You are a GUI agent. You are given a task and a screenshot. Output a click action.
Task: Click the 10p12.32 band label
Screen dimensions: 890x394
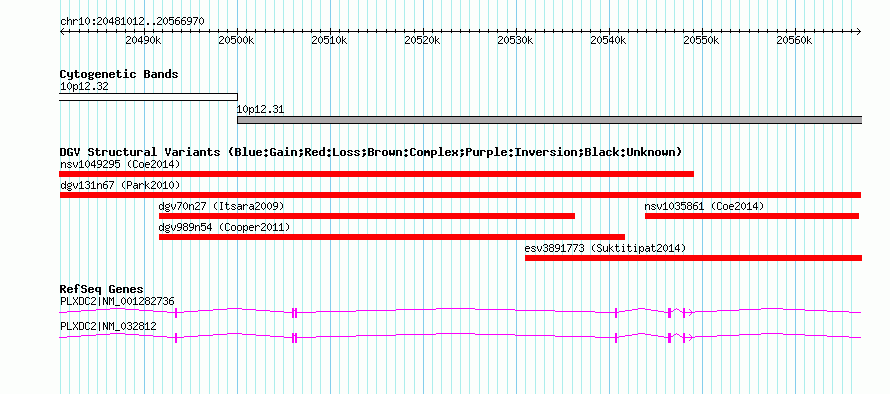pos(84,87)
